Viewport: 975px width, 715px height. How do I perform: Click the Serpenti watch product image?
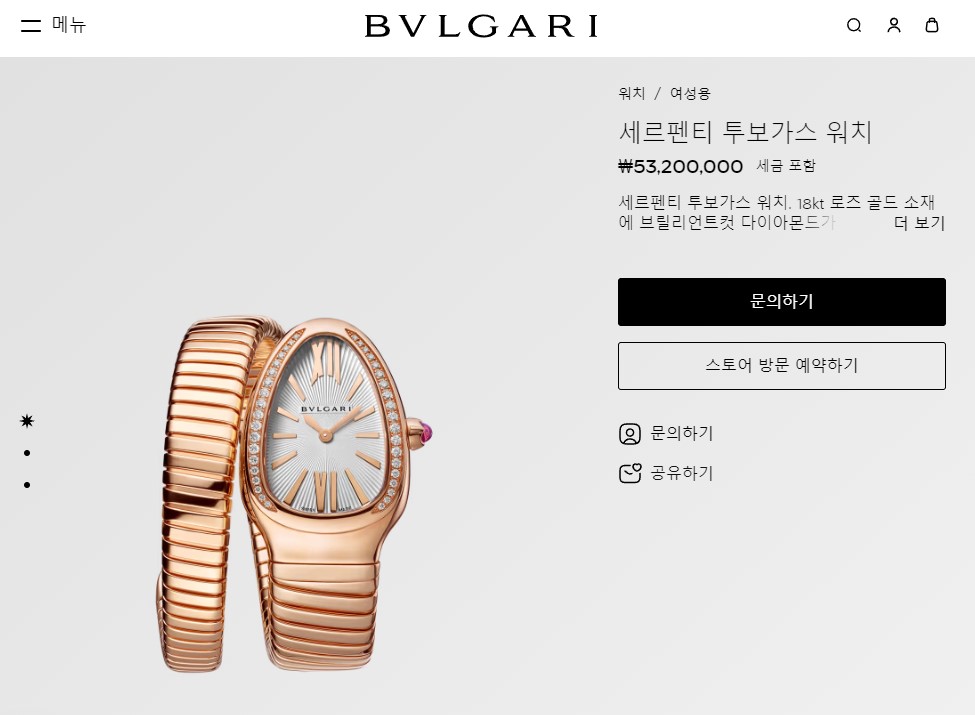pyautogui.click(x=295, y=494)
